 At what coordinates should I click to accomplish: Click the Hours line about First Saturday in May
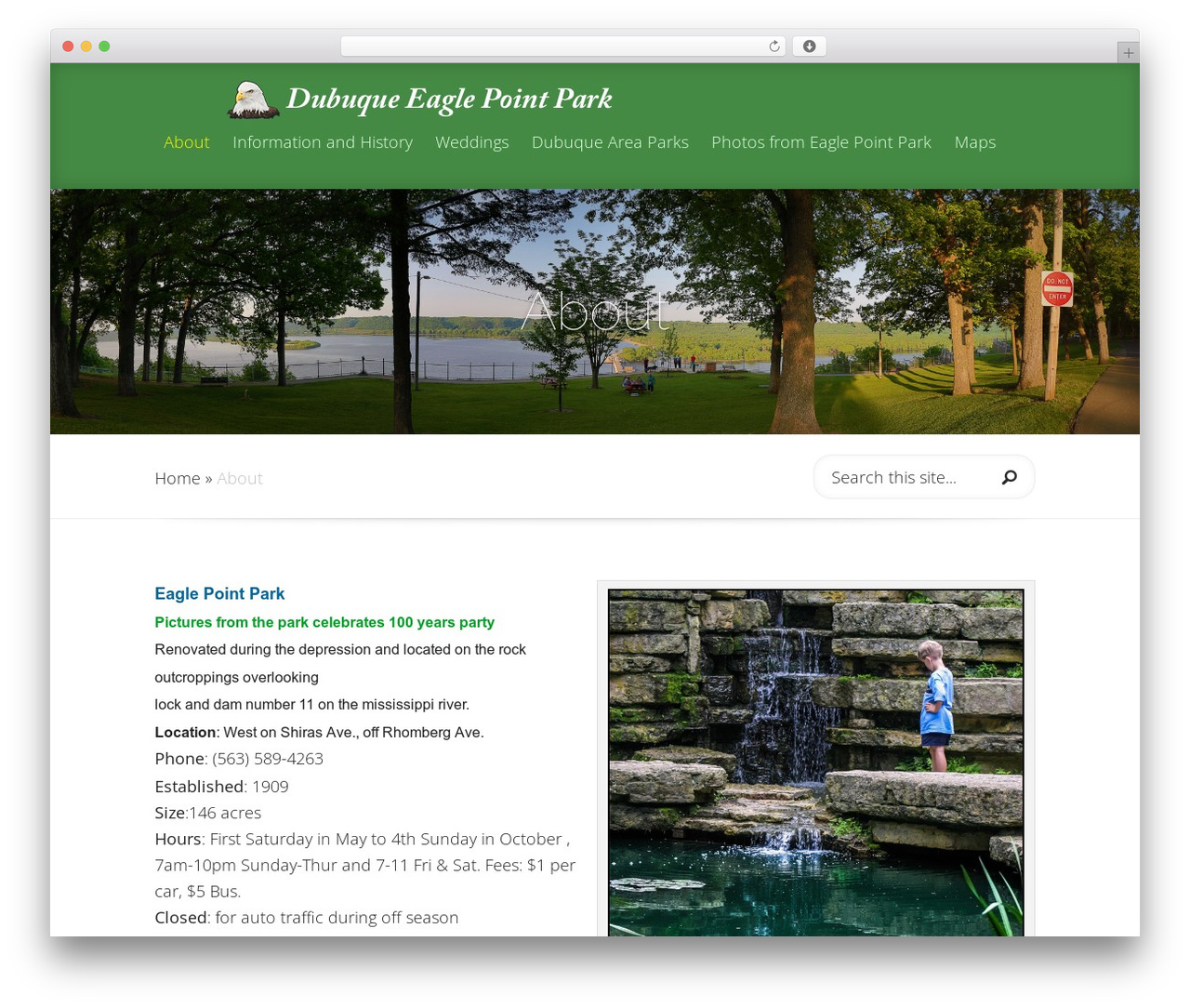(x=365, y=865)
